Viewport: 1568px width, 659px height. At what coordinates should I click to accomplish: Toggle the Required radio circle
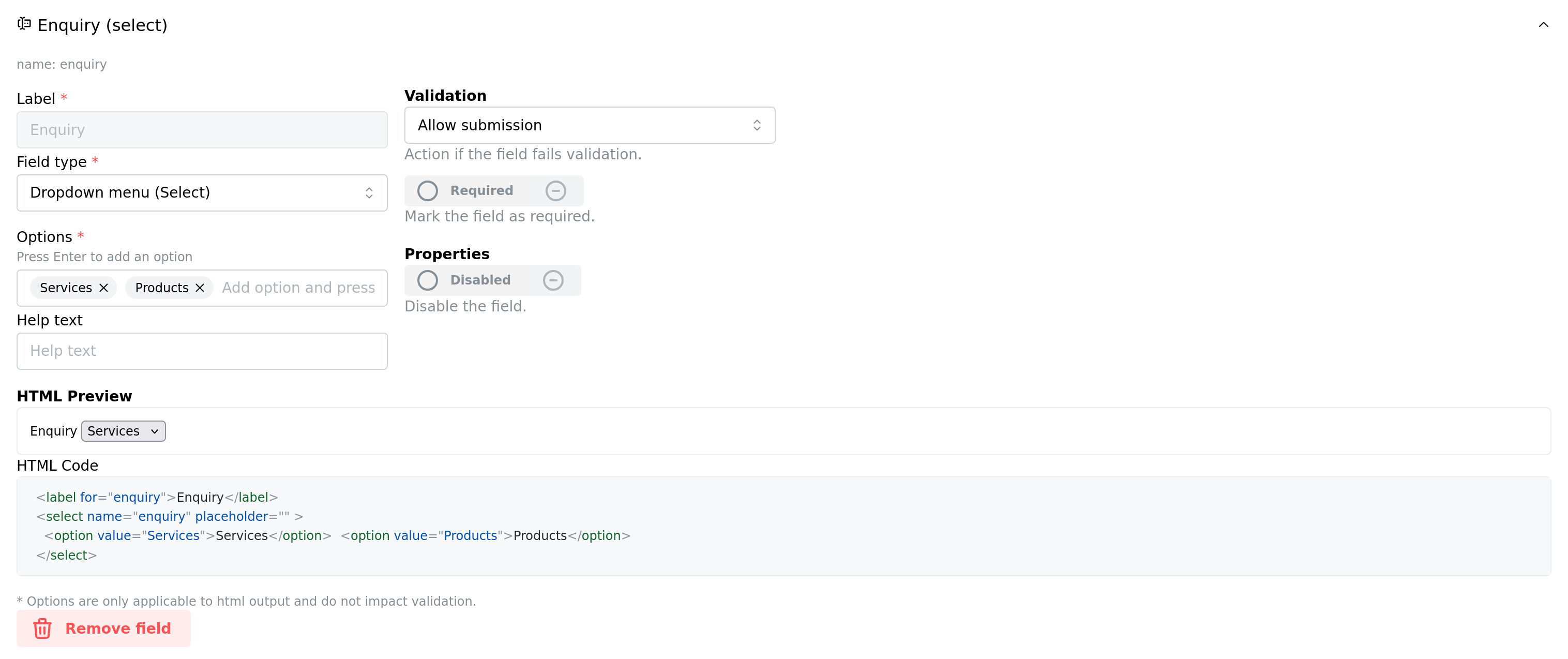pos(427,191)
